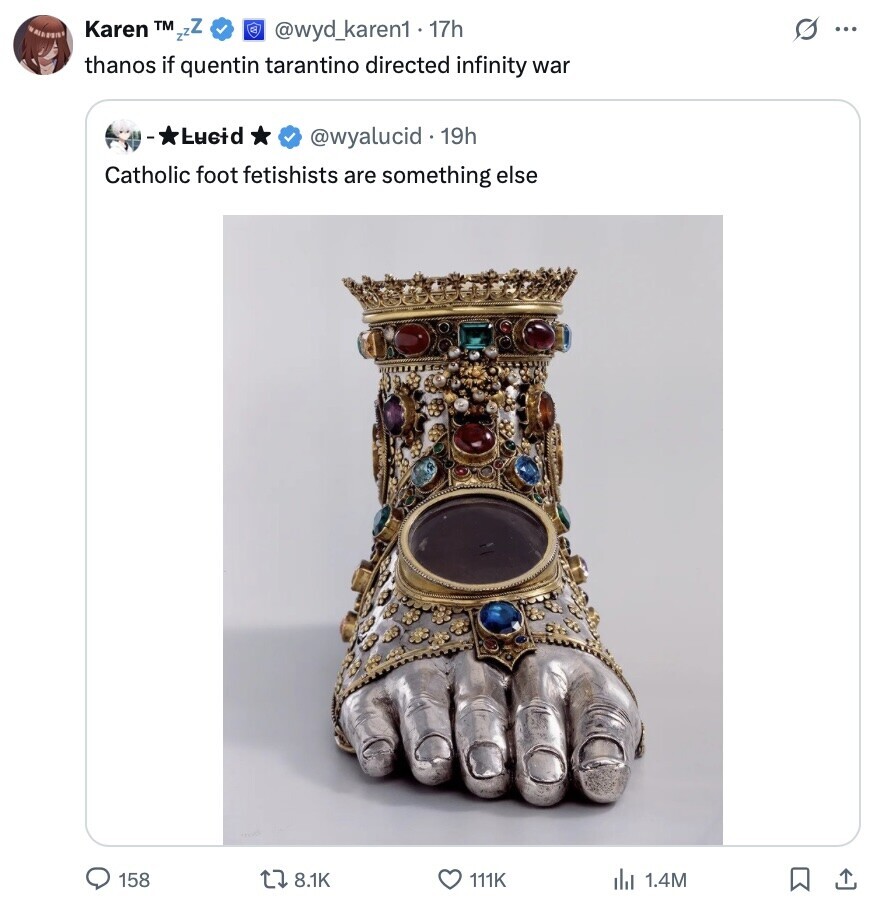878x902 pixels.
Task: Click the share icon
Action: coord(846,879)
